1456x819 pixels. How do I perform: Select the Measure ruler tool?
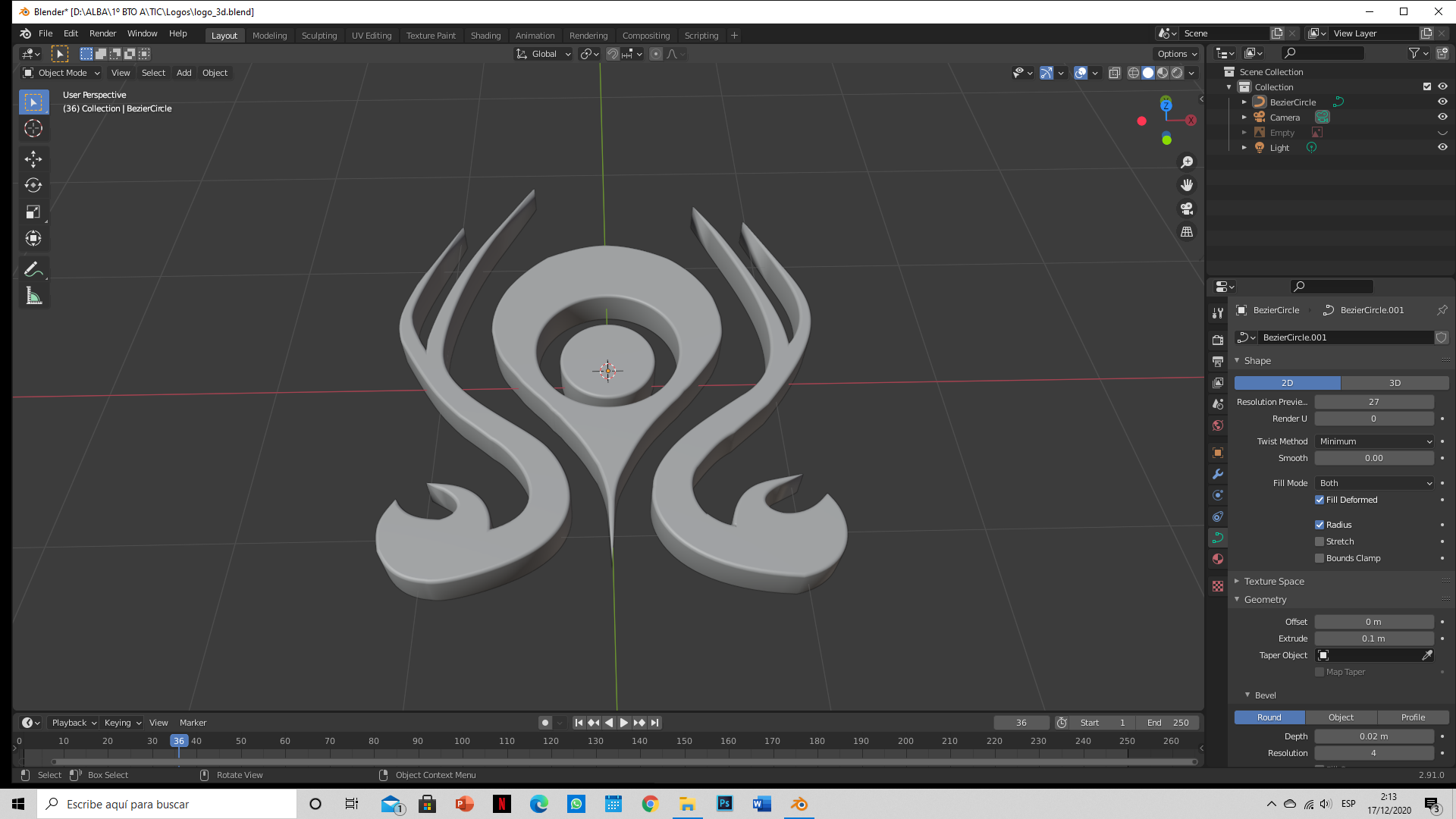click(33, 297)
